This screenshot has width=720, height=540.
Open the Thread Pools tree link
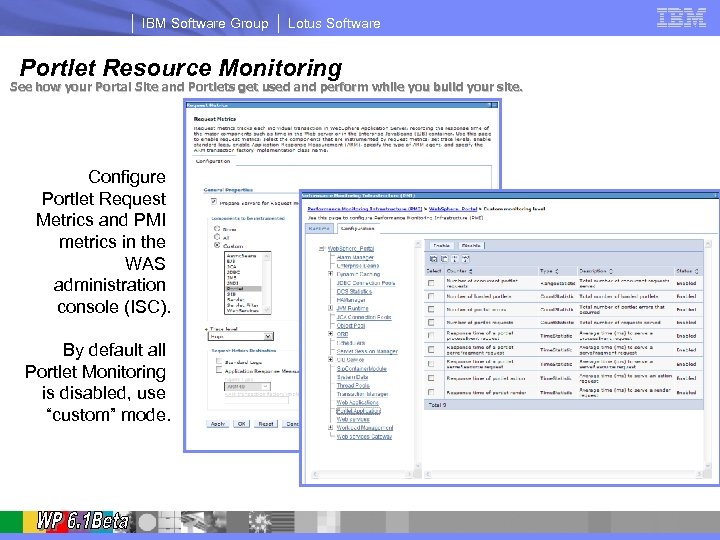tap(353, 386)
